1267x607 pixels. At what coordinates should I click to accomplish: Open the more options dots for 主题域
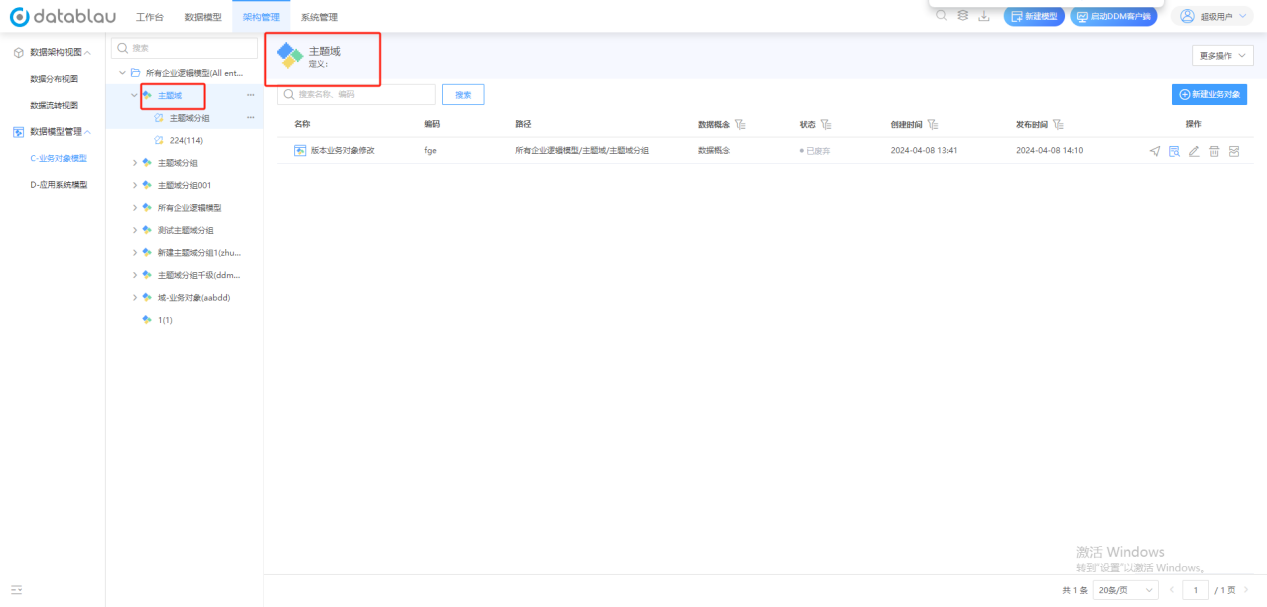(250, 95)
